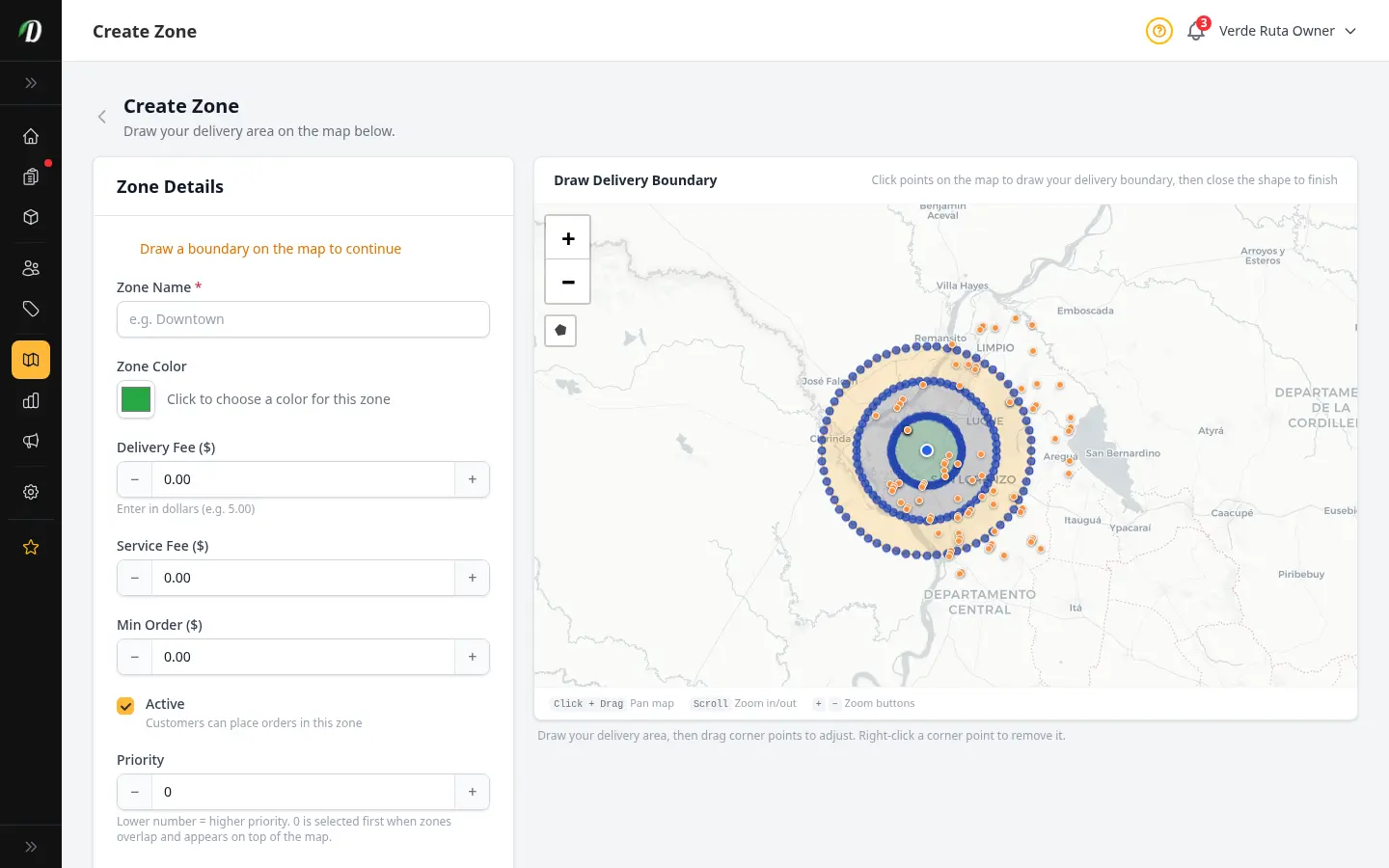Viewport: 1389px width, 868px height.
Task: Decrease the Delivery Fee value
Action: [134, 479]
